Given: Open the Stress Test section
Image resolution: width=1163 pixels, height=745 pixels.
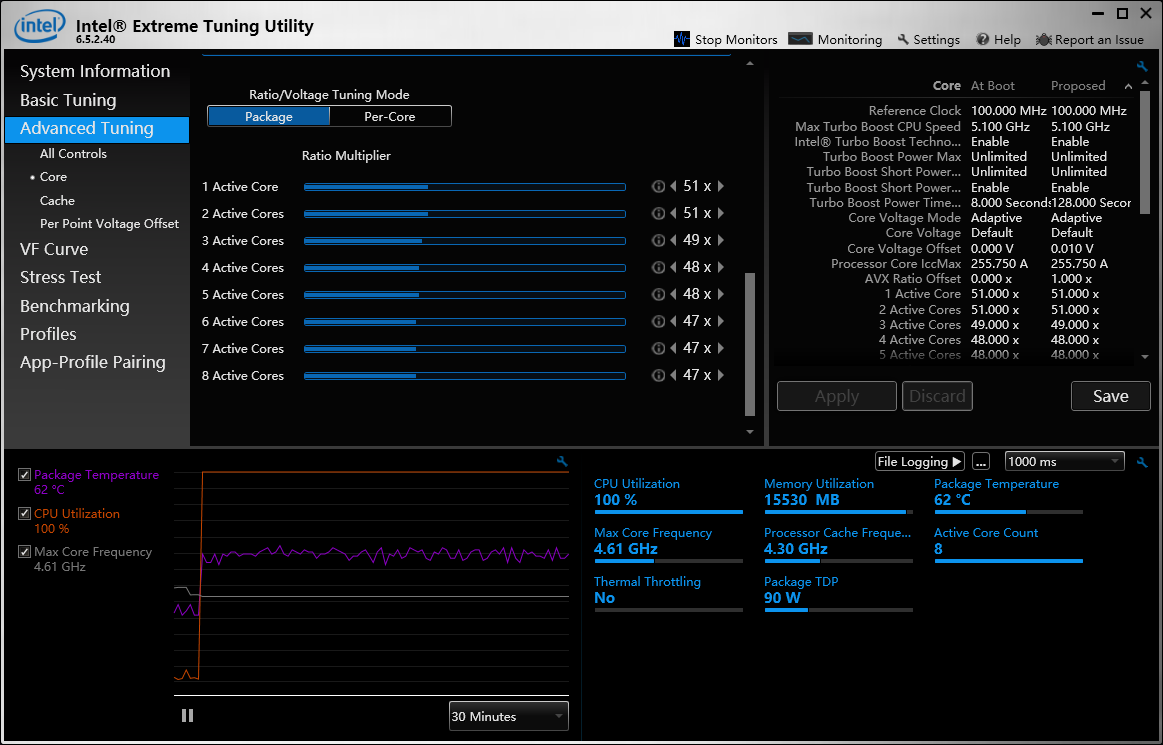Looking at the screenshot, I should click(x=61, y=277).
